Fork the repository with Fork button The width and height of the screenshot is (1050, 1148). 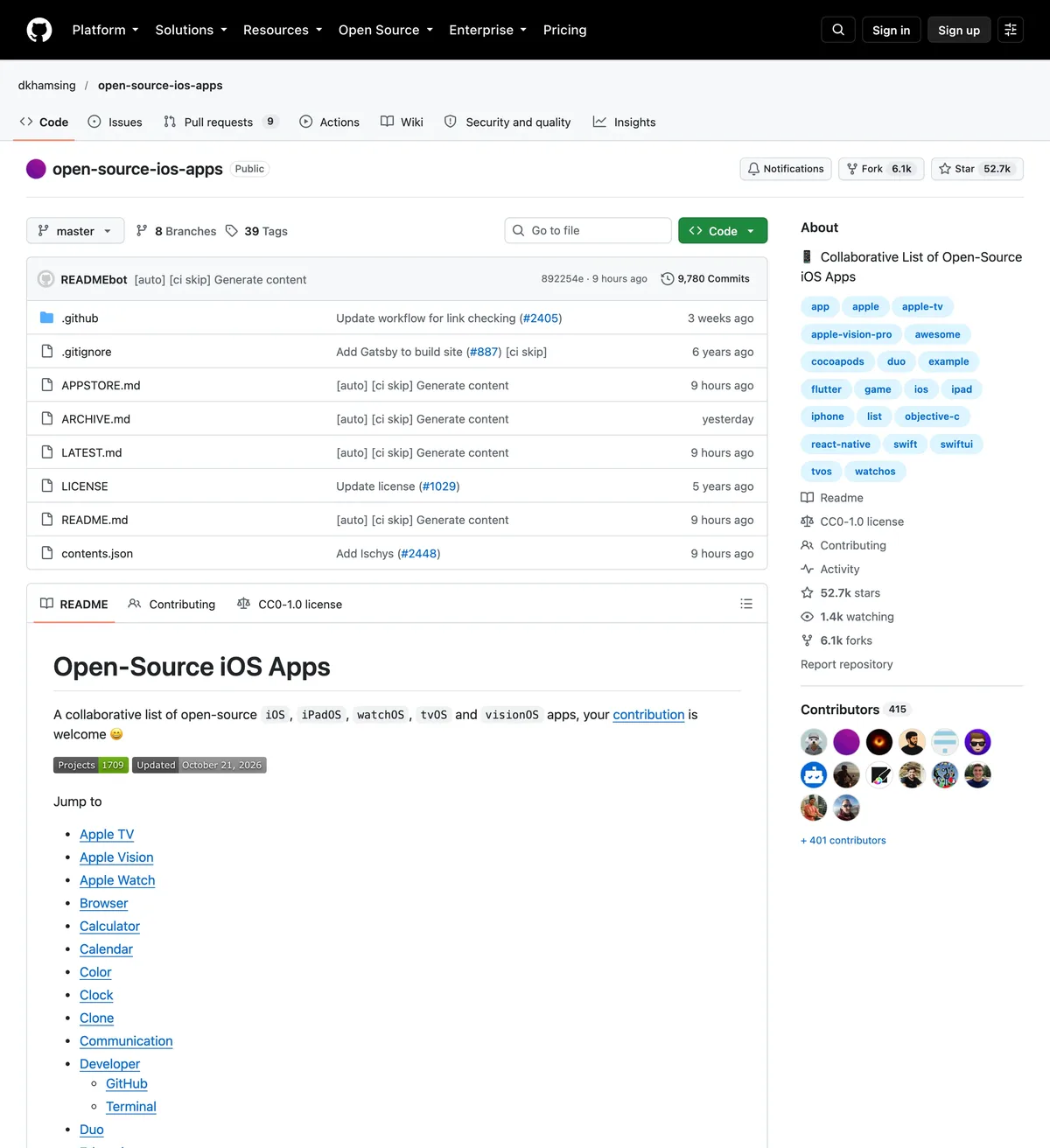880,169
